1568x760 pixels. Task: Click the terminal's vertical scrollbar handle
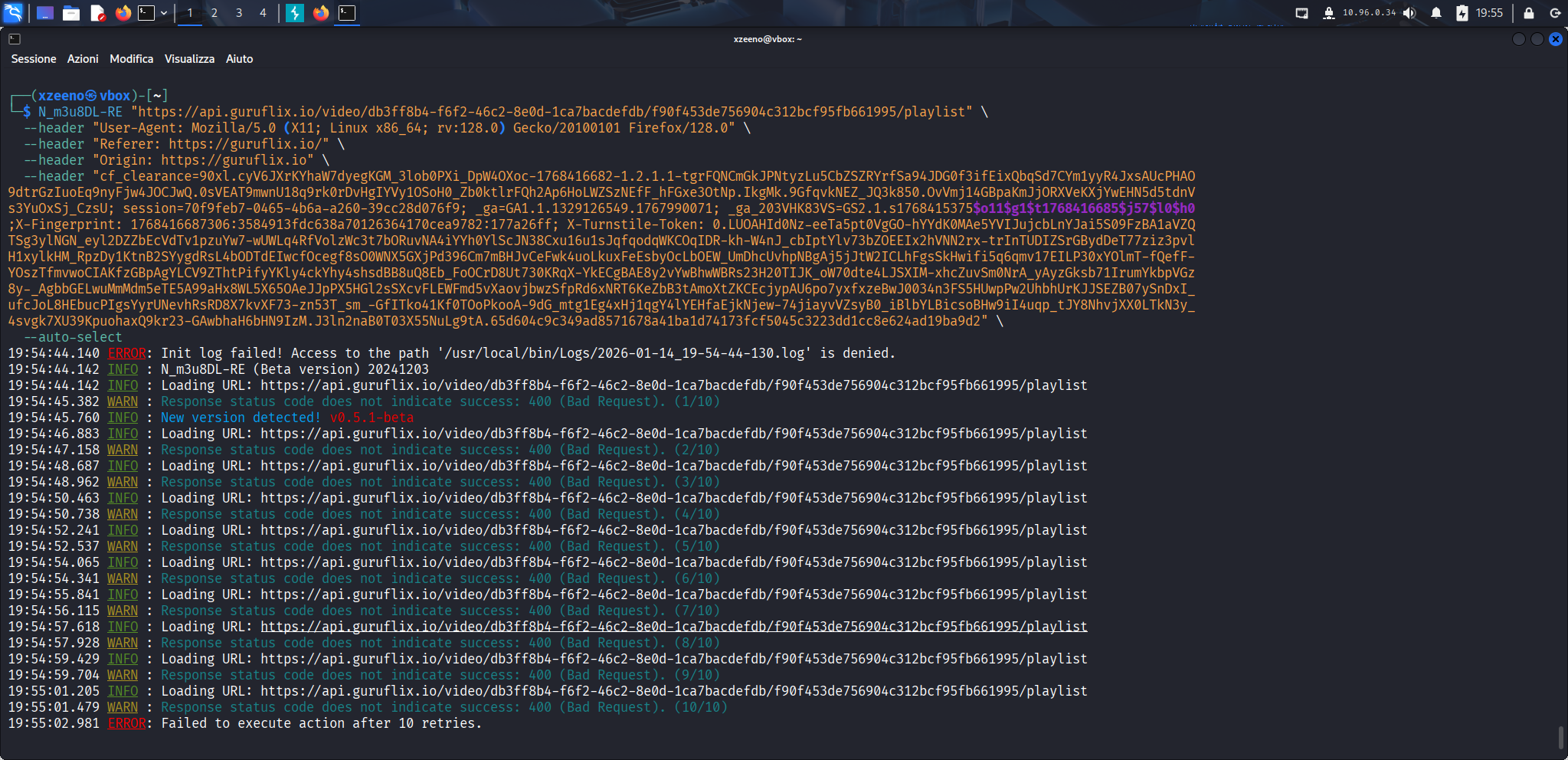click(x=1560, y=738)
